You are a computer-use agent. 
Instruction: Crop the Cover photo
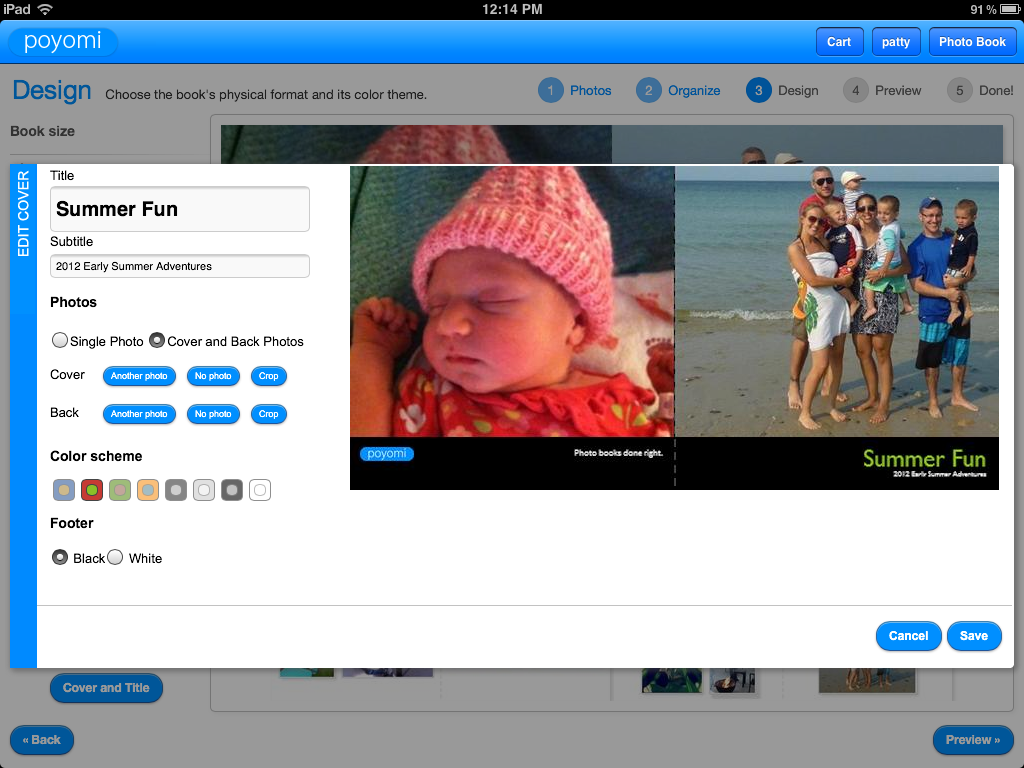coord(268,376)
